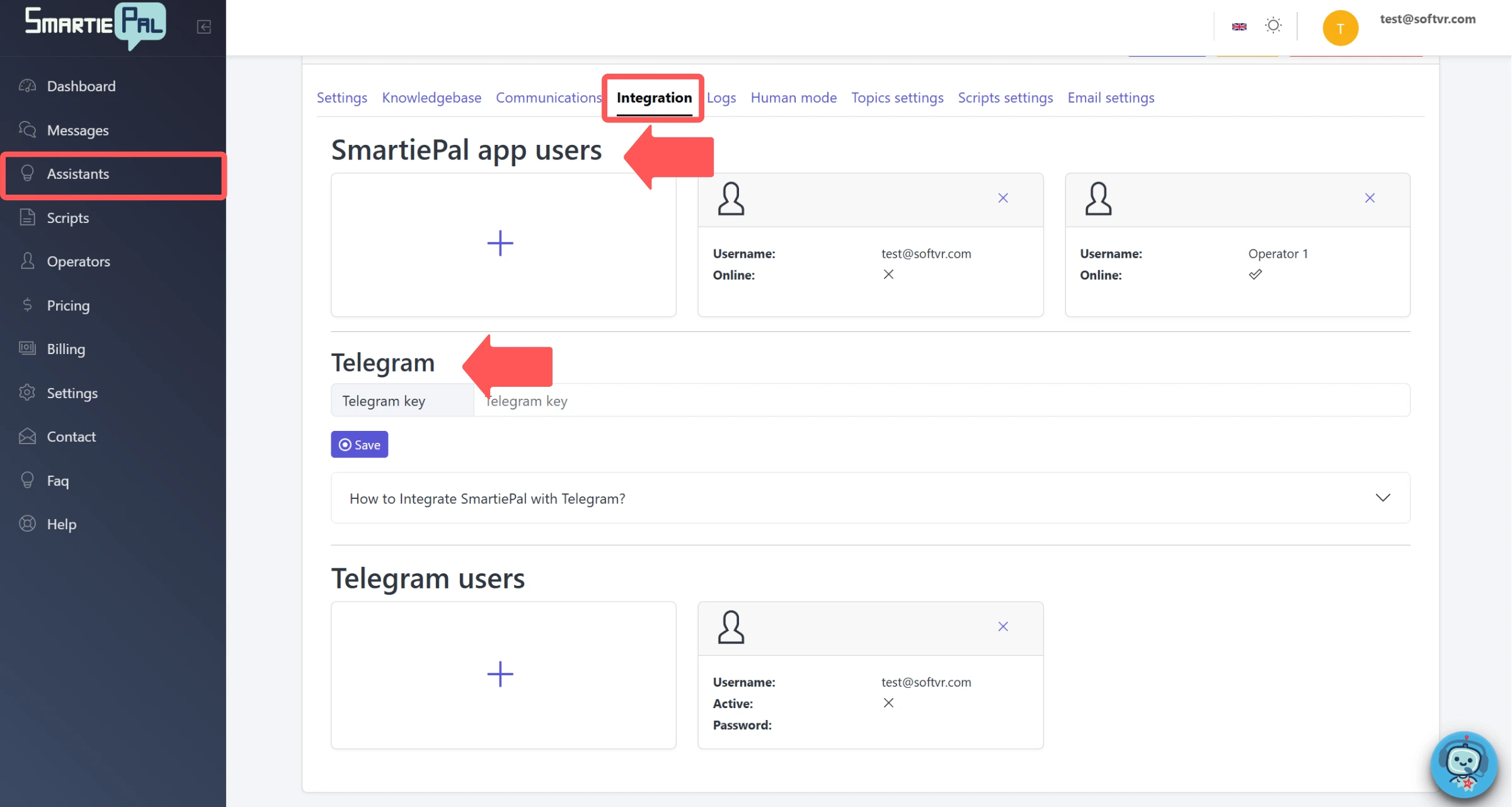The height and width of the screenshot is (807, 1512).
Task: Open the Dashboard from the sidebar
Action: pyautogui.click(x=81, y=86)
